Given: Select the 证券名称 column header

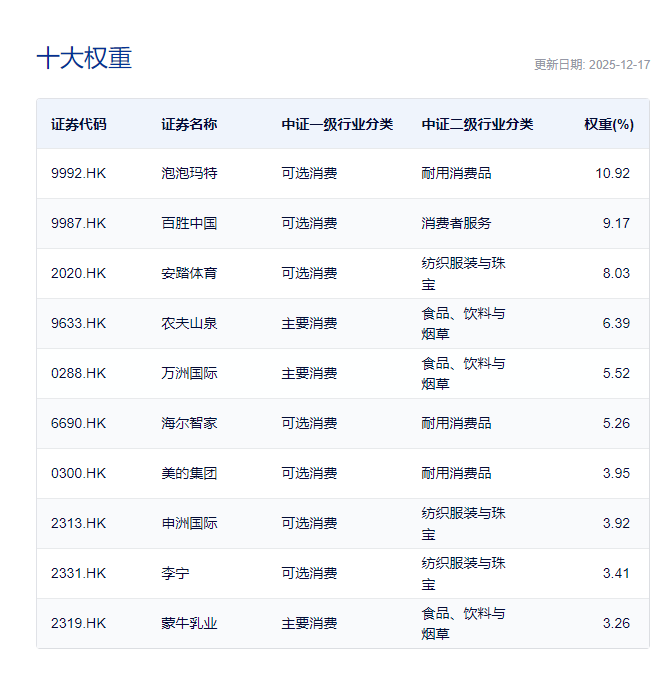Looking at the screenshot, I should tap(189, 125).
